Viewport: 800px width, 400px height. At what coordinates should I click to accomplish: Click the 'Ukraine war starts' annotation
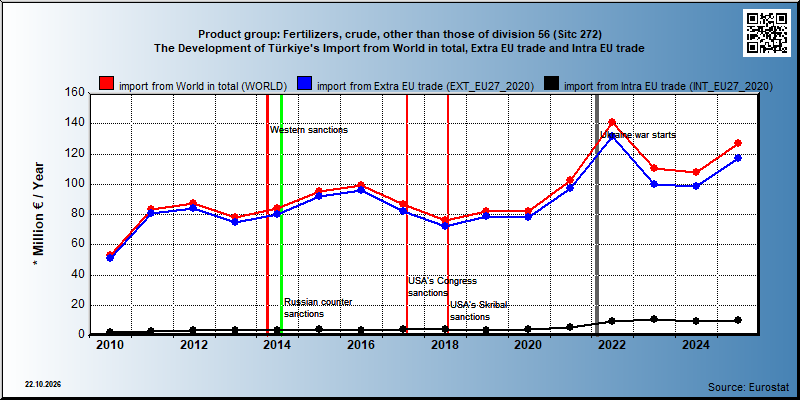pos(638,135)
